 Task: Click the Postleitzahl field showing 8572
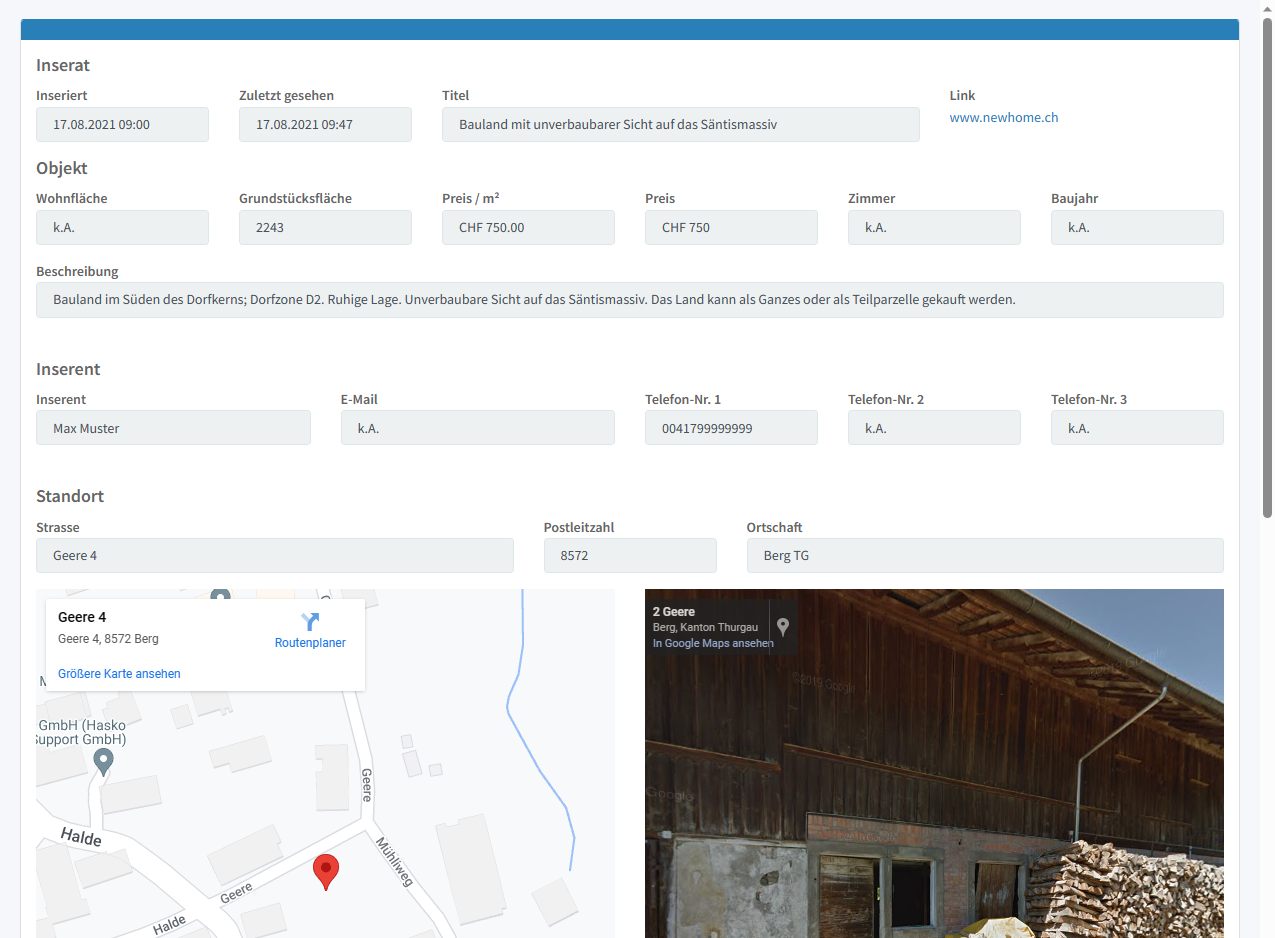click(629, 556)
